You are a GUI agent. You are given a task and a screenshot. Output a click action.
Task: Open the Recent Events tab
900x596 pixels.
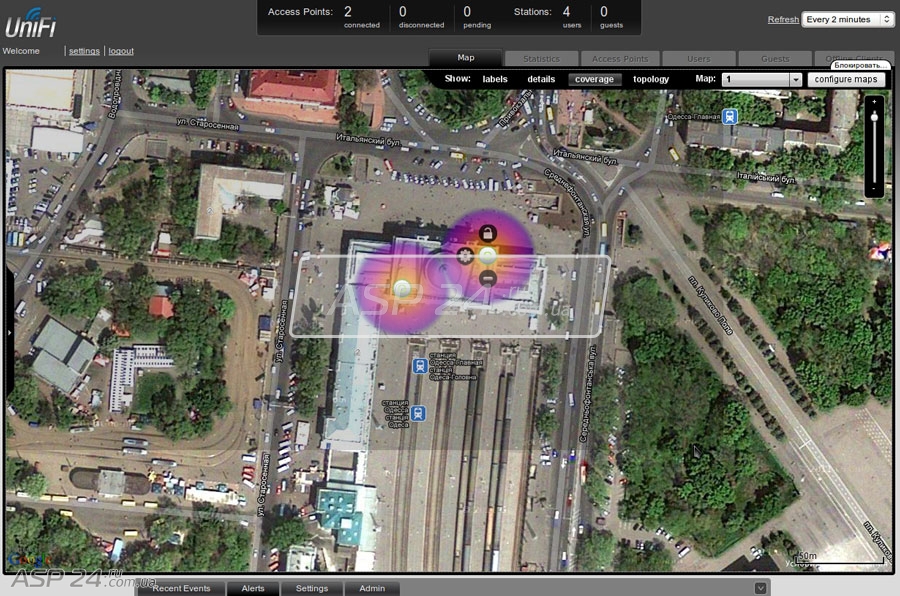181,588
